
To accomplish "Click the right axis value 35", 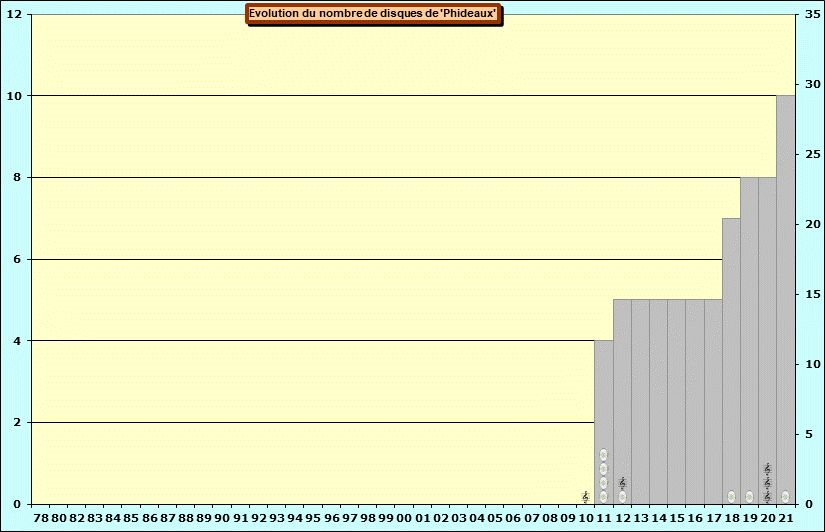I will [809, 14].
